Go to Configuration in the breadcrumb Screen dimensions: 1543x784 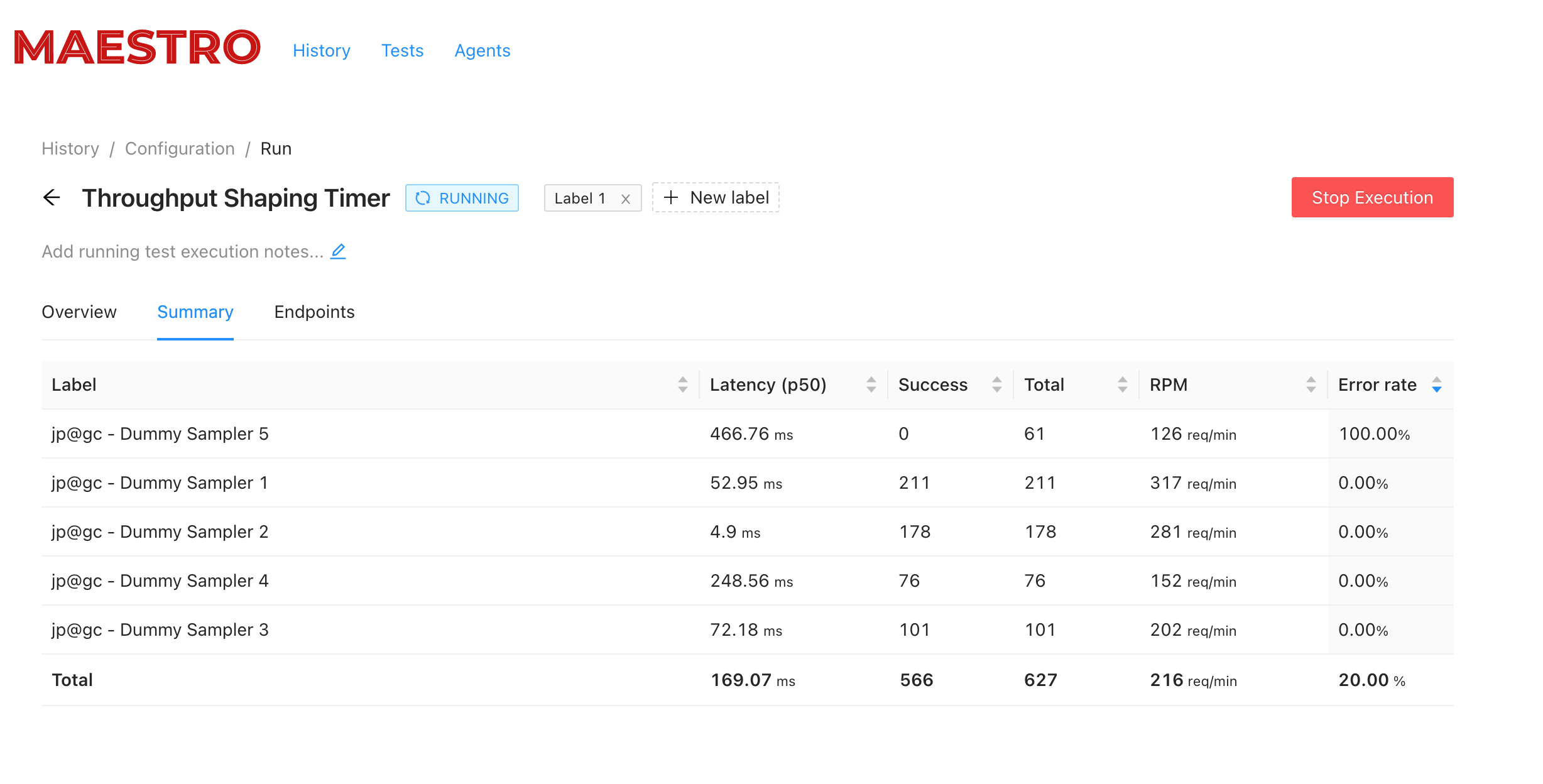coord(180,148)
